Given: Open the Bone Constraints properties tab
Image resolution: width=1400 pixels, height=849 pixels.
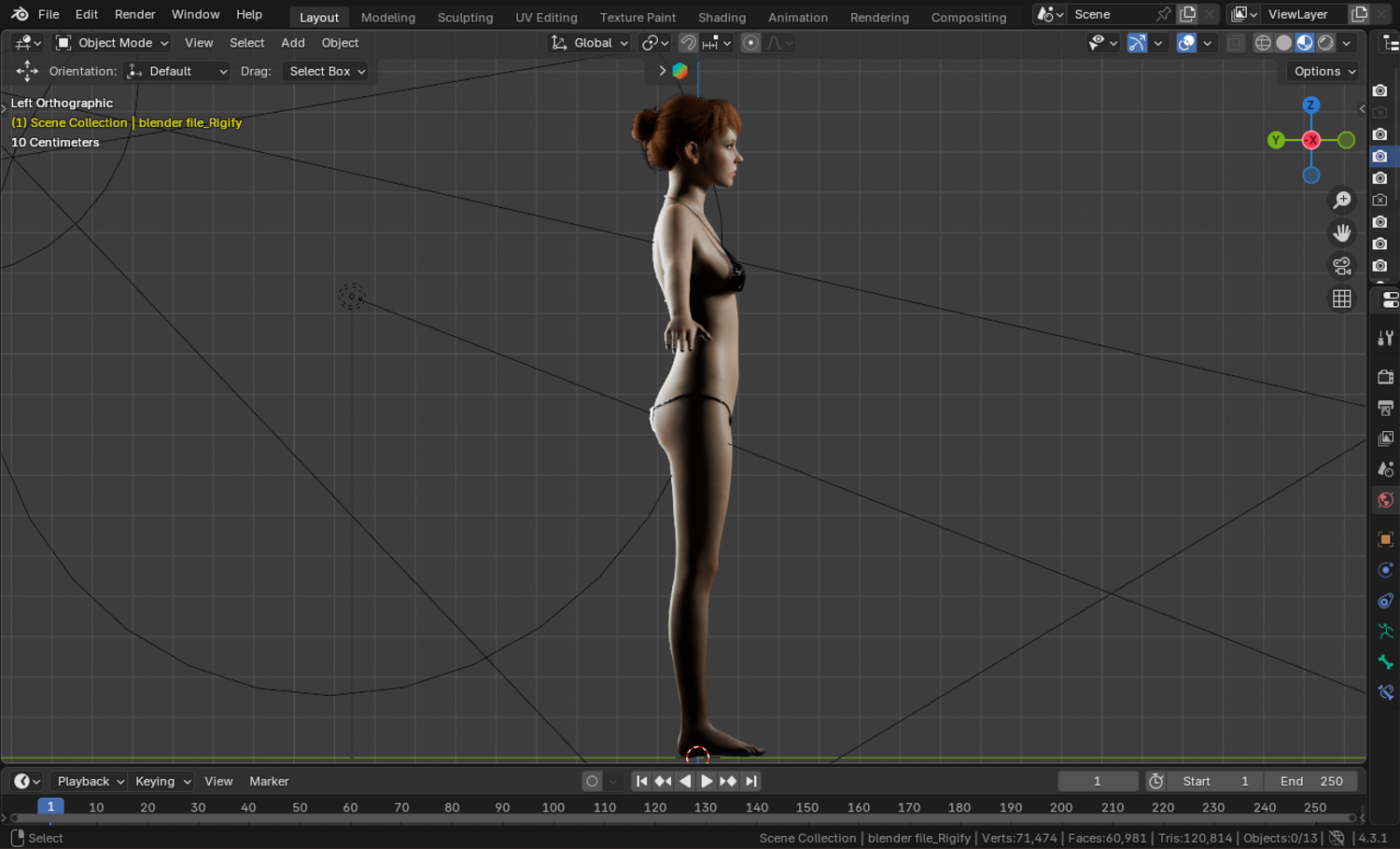Looking at the screenshot, I should (1386, 693).
